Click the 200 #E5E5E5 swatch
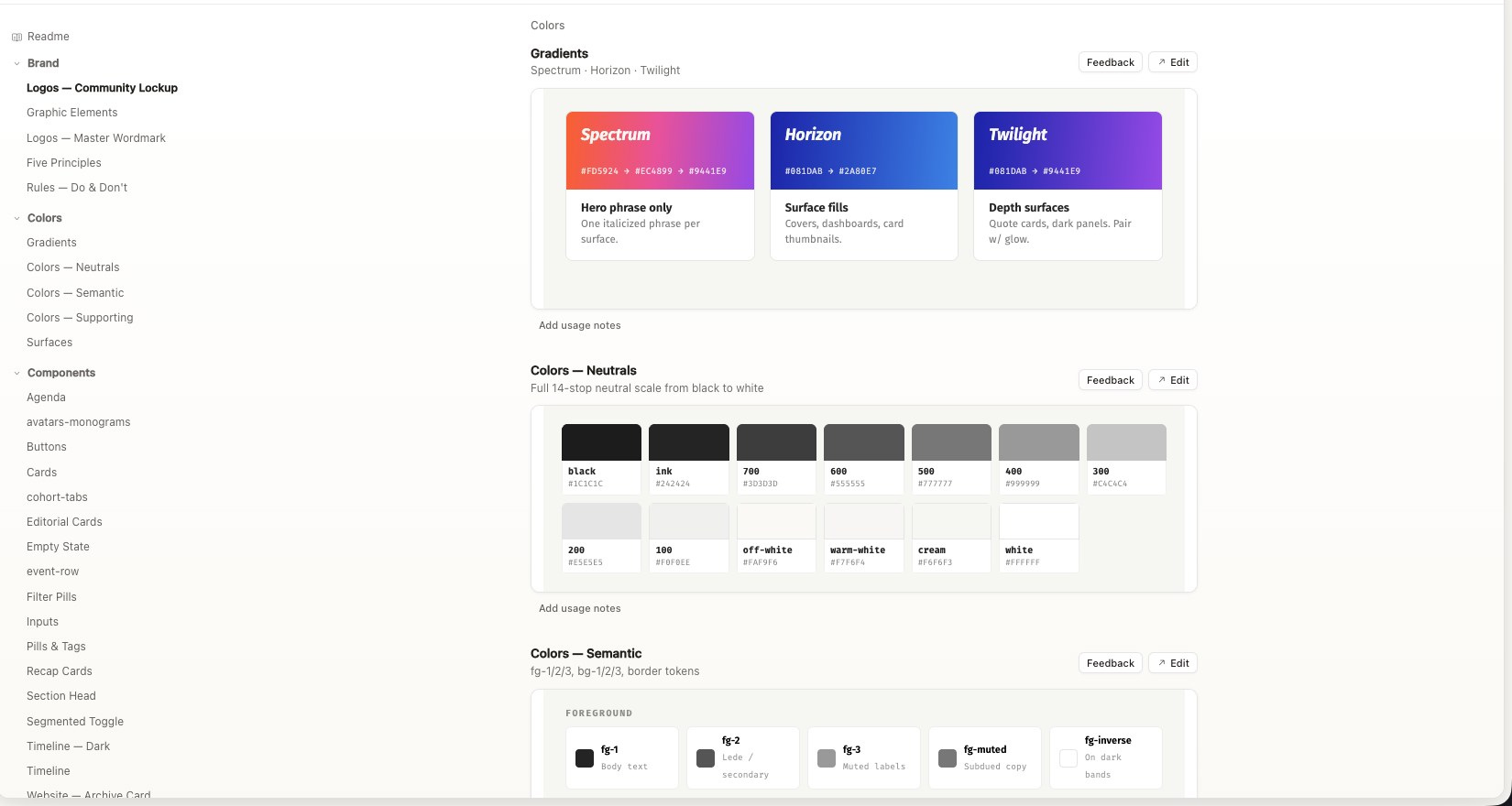Image resolution: width=1512 pixels, height=806 pixels. [x=601, y=539]
